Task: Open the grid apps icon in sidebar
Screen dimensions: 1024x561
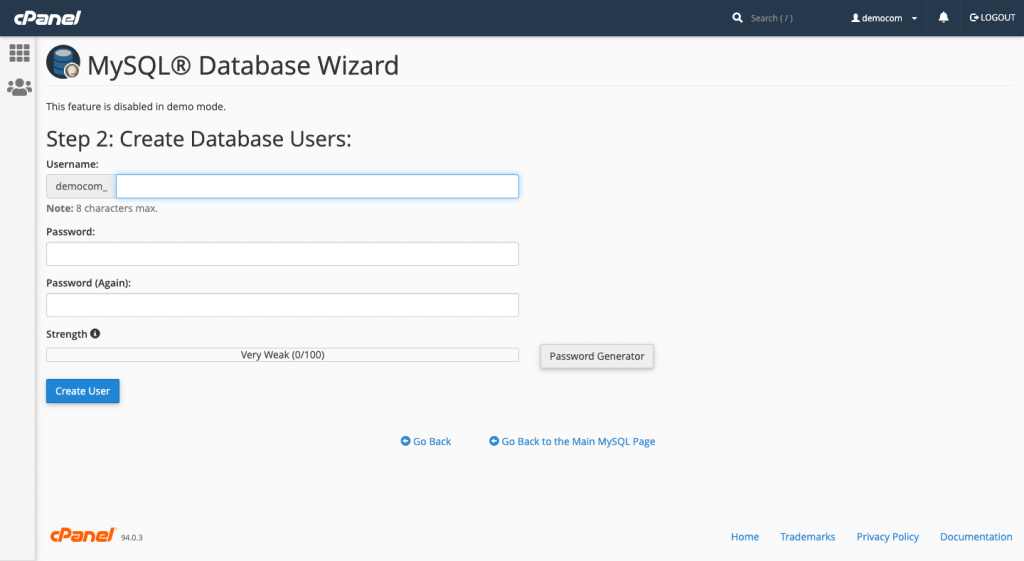Action: (x=19, y=53)
